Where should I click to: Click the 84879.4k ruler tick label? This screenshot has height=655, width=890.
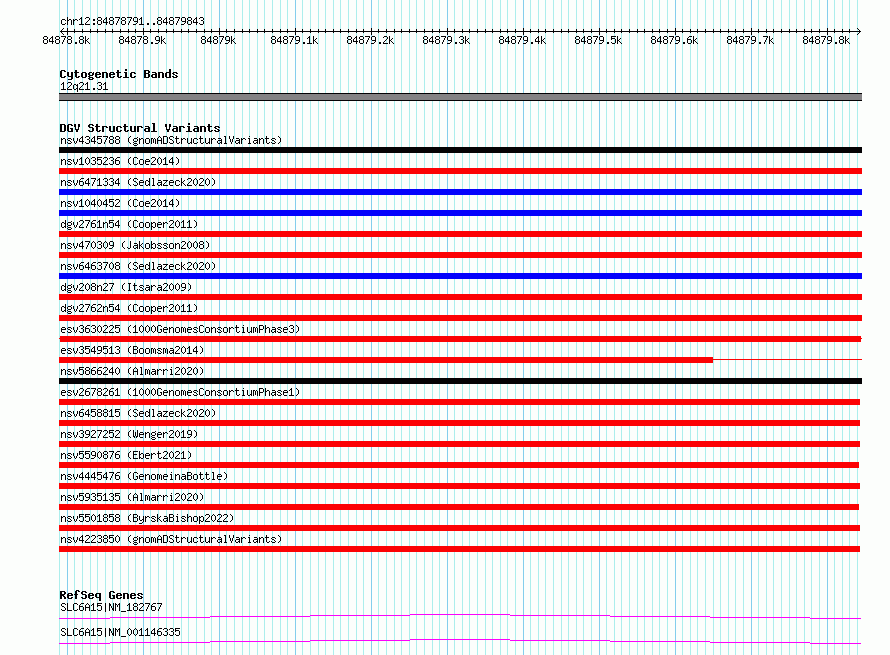click(522, 40)
